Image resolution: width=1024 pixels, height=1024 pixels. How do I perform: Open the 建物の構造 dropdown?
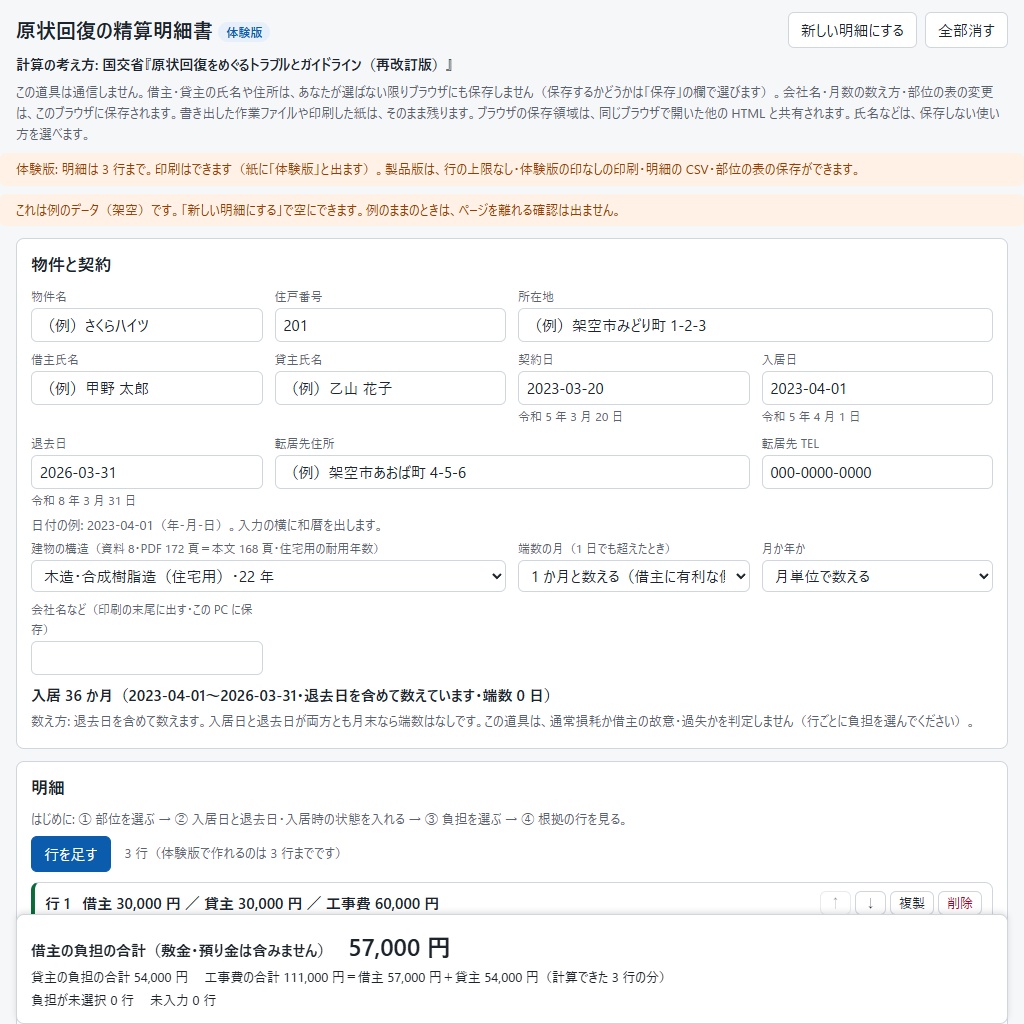click(268, 576)
